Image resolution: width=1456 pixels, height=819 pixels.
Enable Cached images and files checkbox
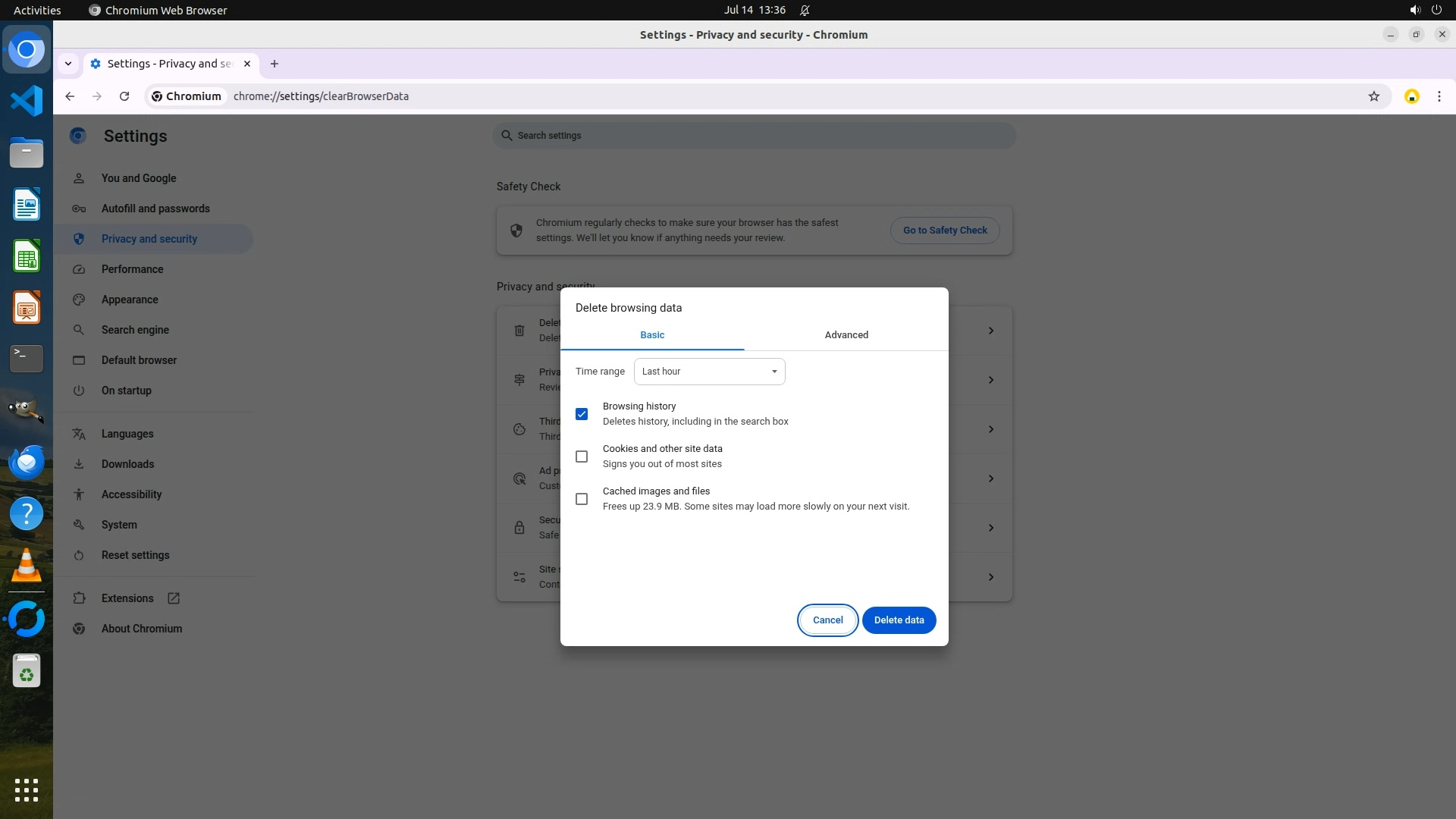582,499
